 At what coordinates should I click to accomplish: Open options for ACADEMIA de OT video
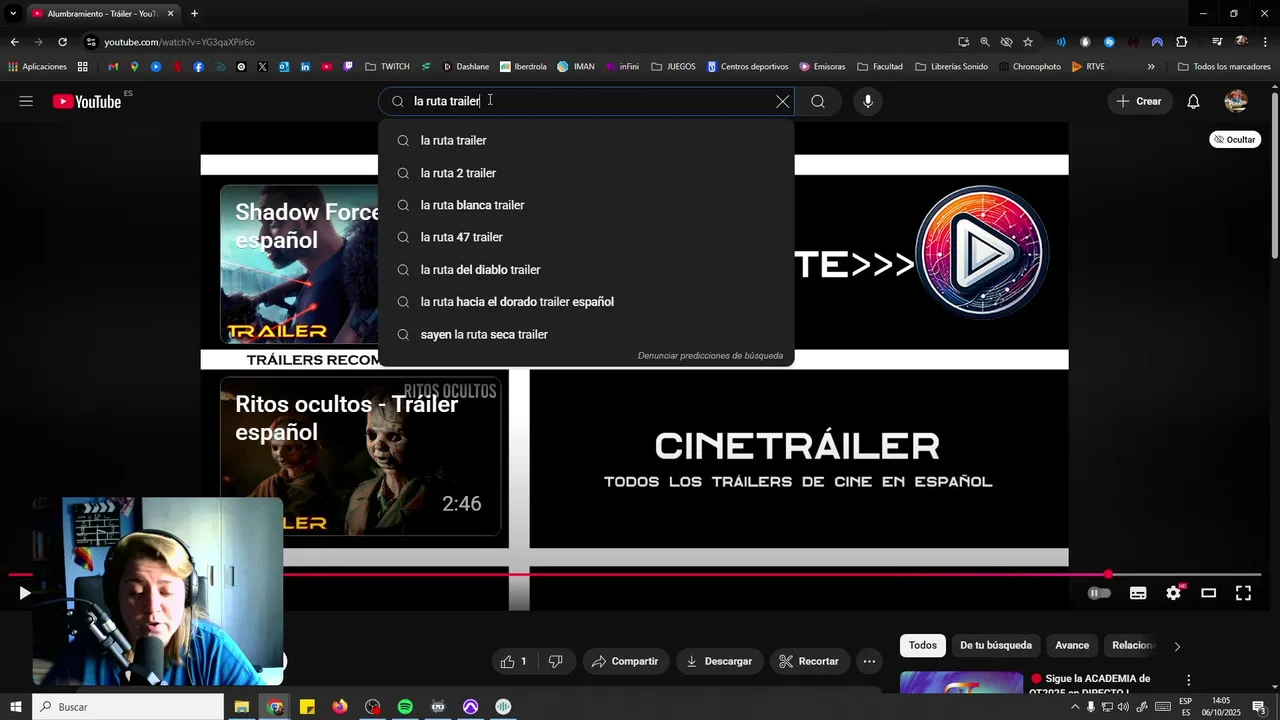tap(1189, 680)
